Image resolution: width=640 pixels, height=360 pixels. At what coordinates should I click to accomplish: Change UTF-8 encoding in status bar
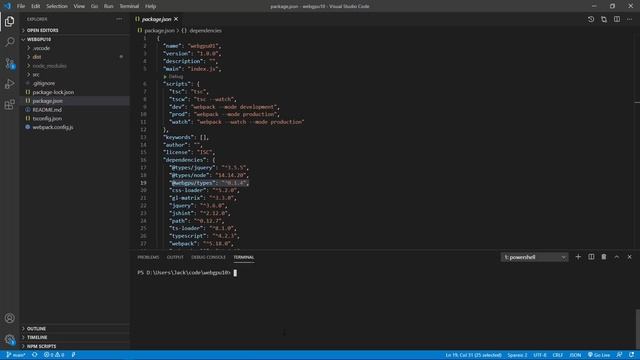point(540,355)
